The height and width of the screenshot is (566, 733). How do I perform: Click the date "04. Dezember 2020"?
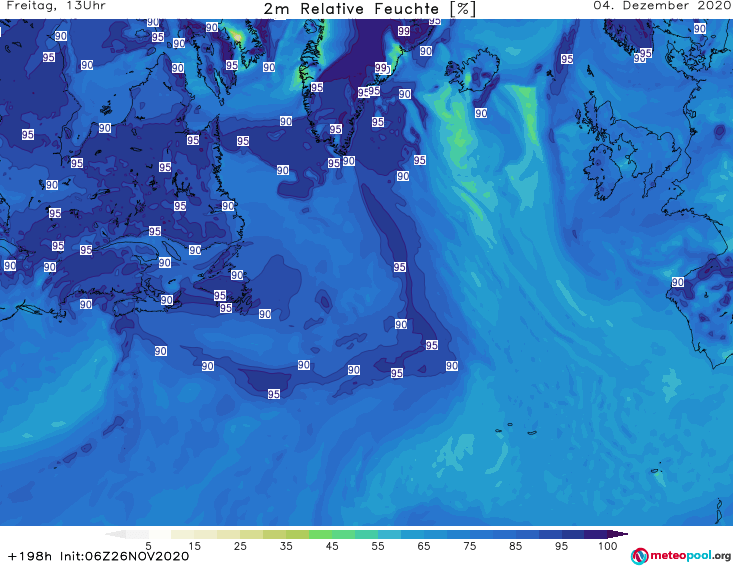tap(662, 6)
